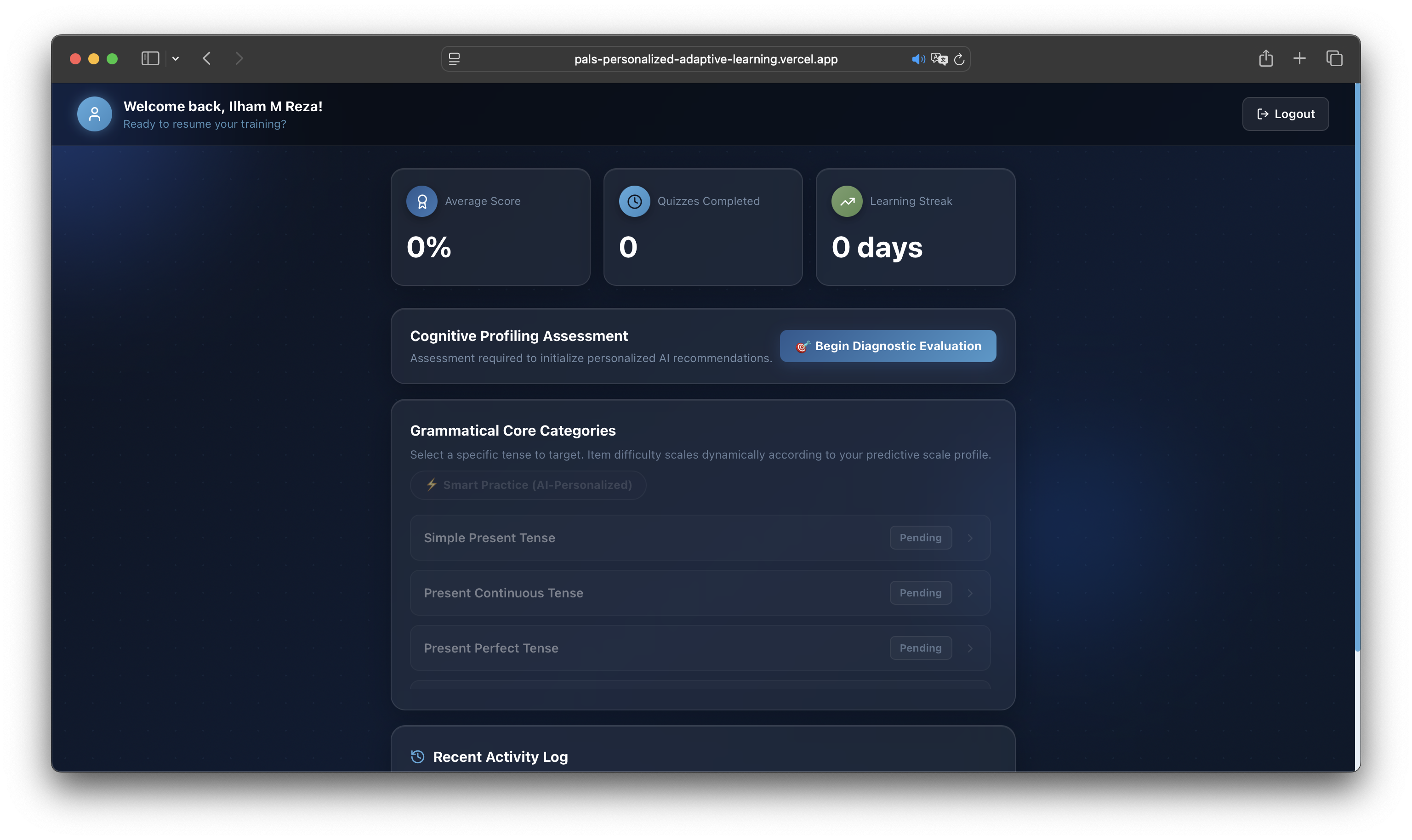Click the user avatar icon
Viewport: 1412px width, 840px height.
[95, 114]
